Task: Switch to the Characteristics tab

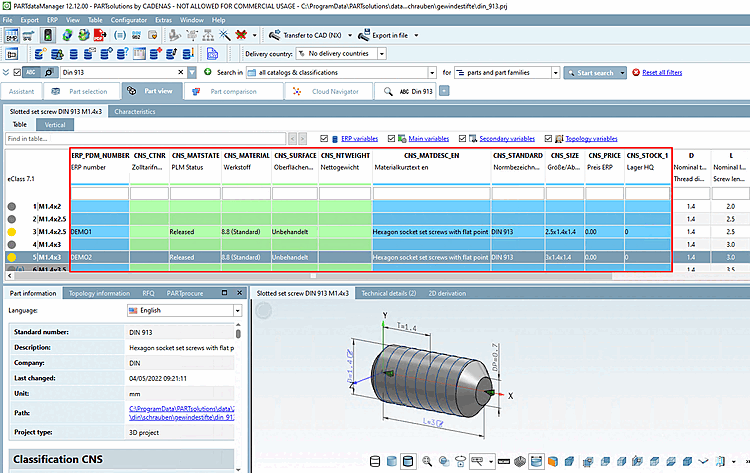Action: 135,111
